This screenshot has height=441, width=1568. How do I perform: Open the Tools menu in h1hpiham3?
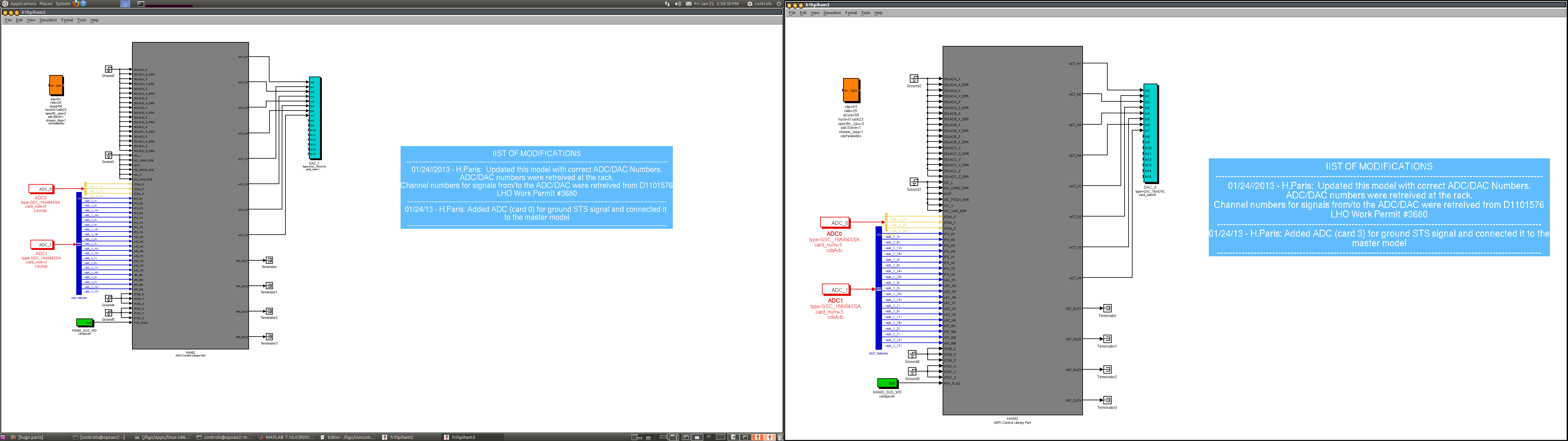[x=865, y=13]
